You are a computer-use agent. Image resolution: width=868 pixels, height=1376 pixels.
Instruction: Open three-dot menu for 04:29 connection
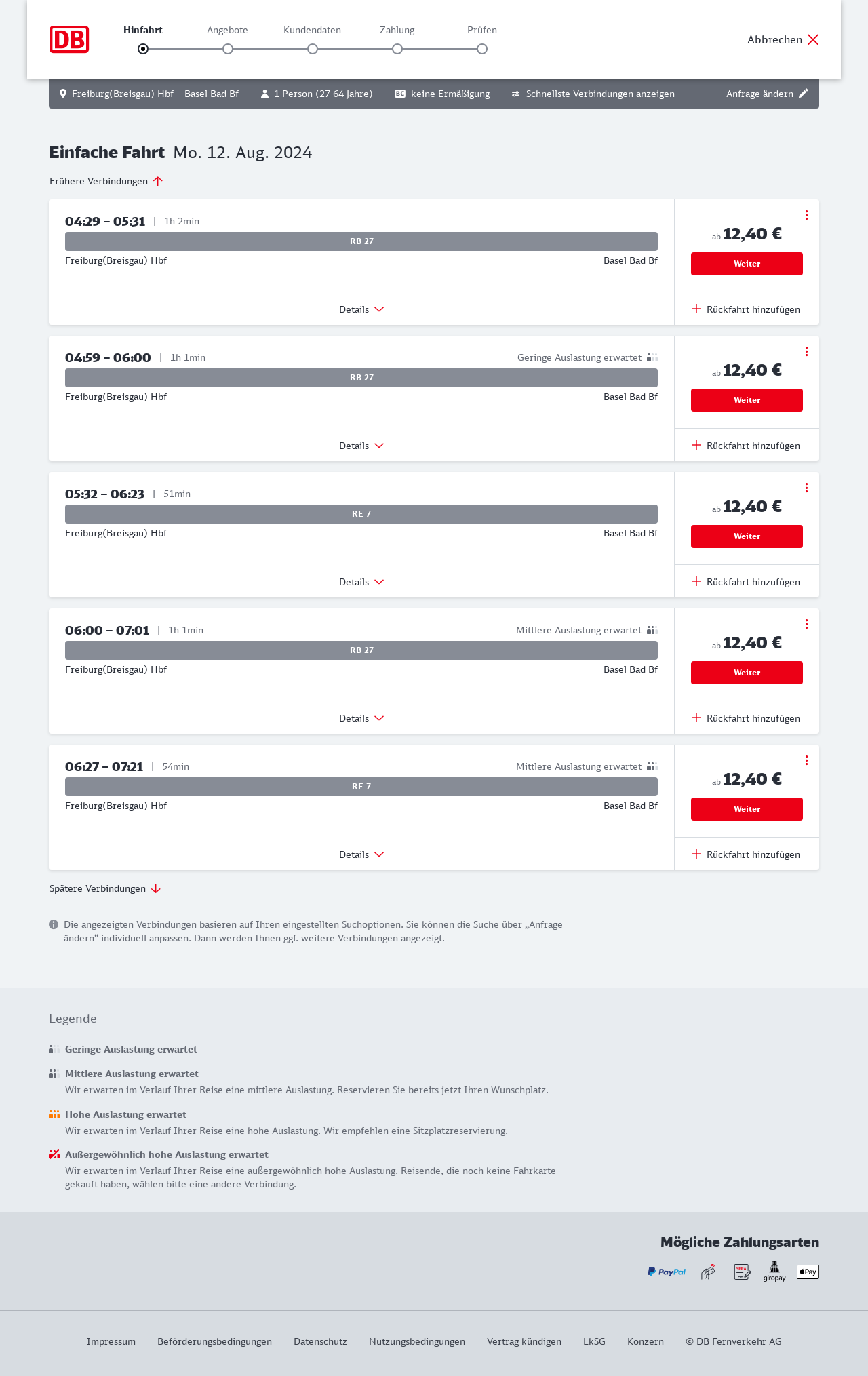click(806, 215)
